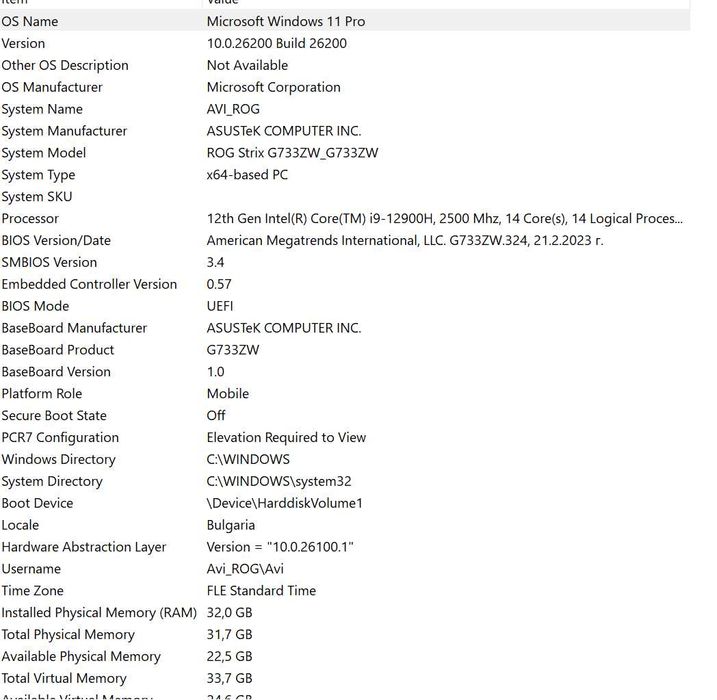Image resolution: width=717 pixels, height=700 pixels.
Task: Select the BaseBoard Version label
Action: coord(56,372)
